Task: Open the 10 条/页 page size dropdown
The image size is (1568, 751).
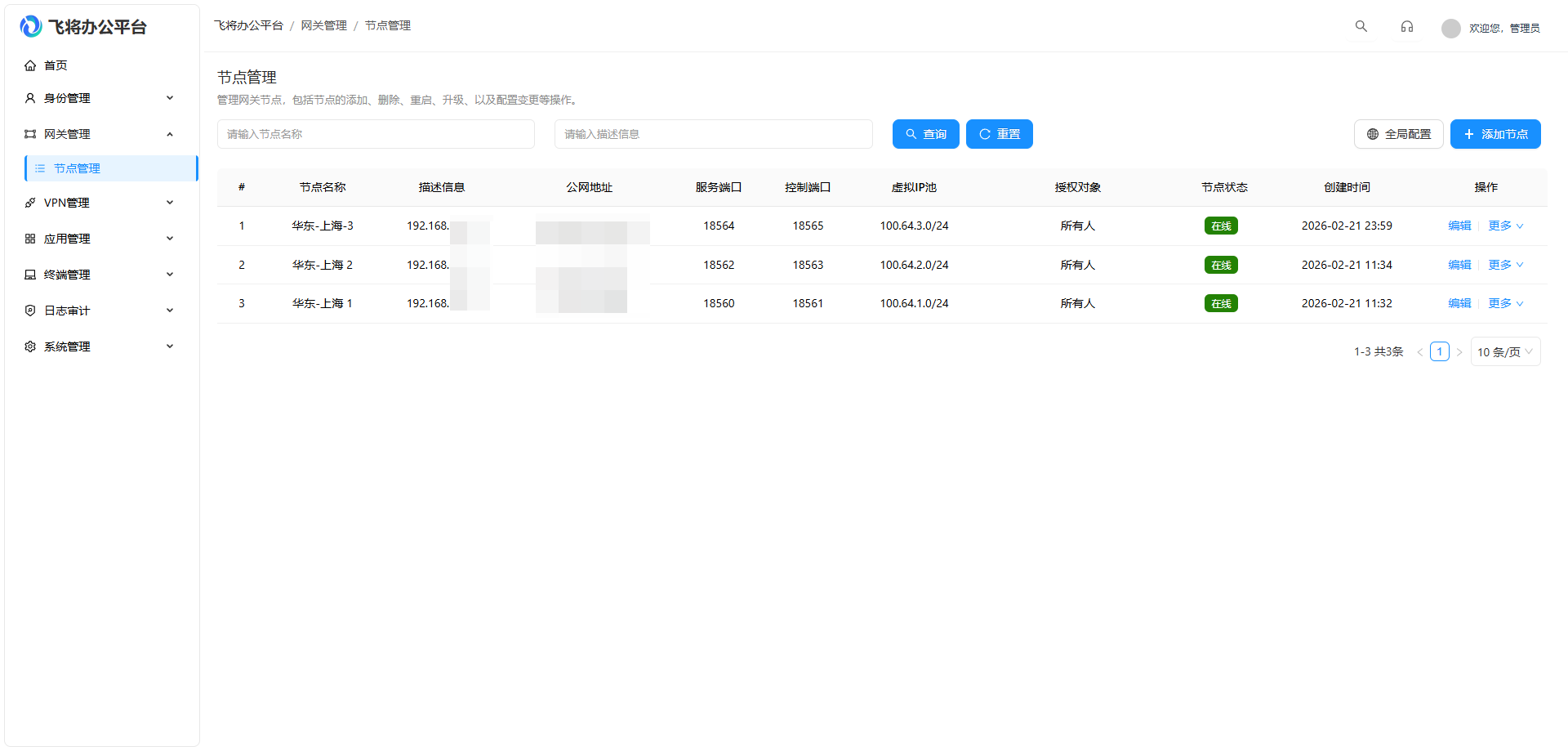Action: coord(1504,351)
